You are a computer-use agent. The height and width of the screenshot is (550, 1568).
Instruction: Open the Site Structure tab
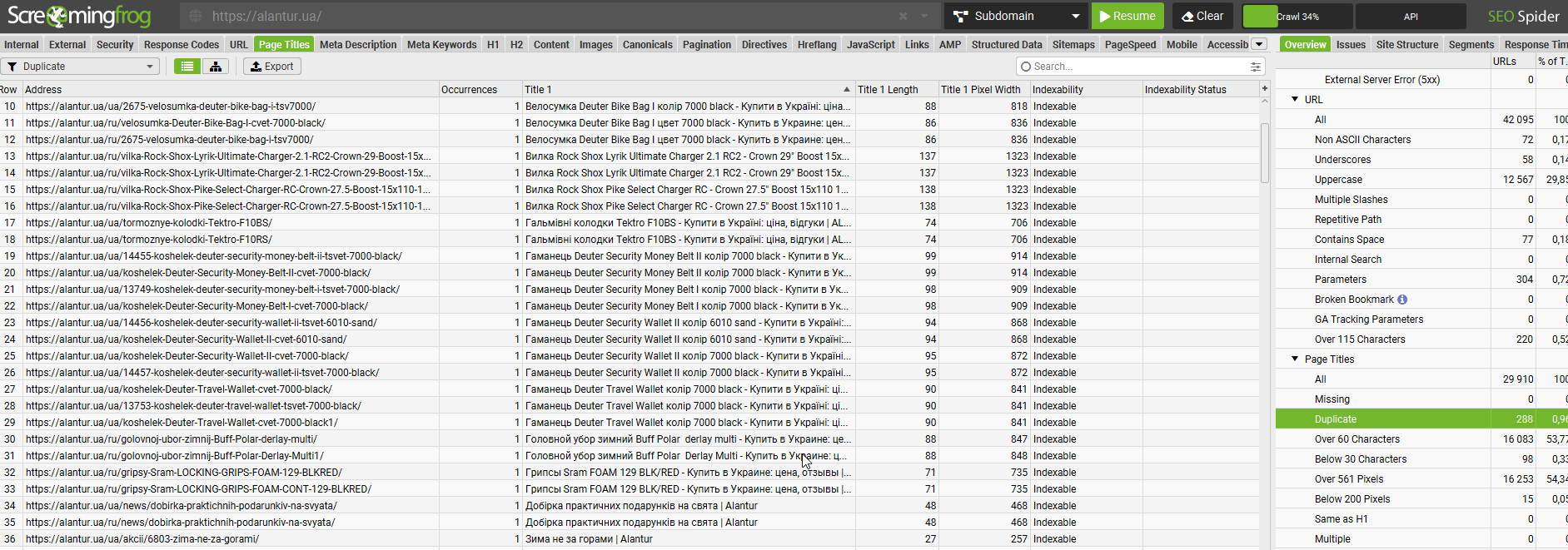click(x=1407, y=45)
